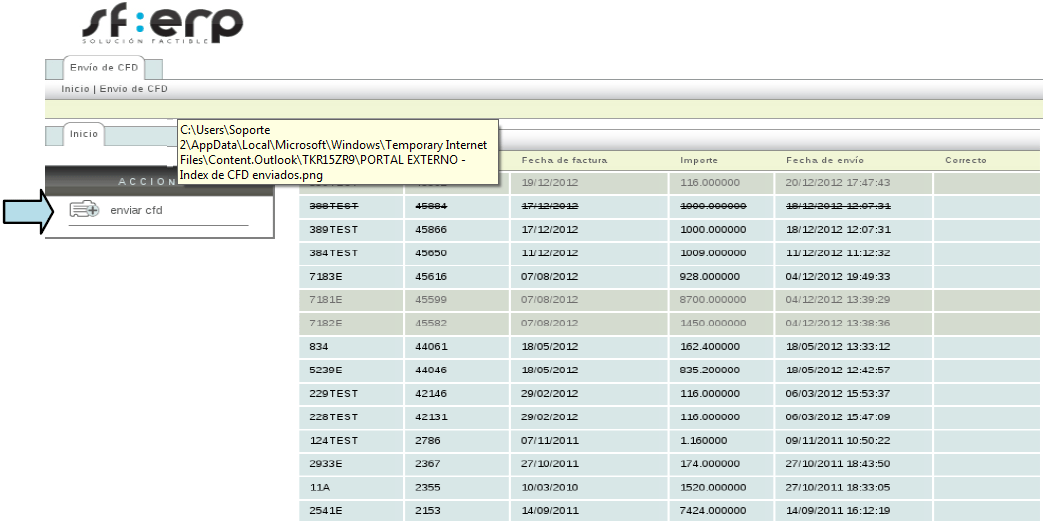This screenshot has width=1045, height=522.
Task: Sort by the "Fecha de factura" column header
Action: pyautogui.click(x=564, y=160)
